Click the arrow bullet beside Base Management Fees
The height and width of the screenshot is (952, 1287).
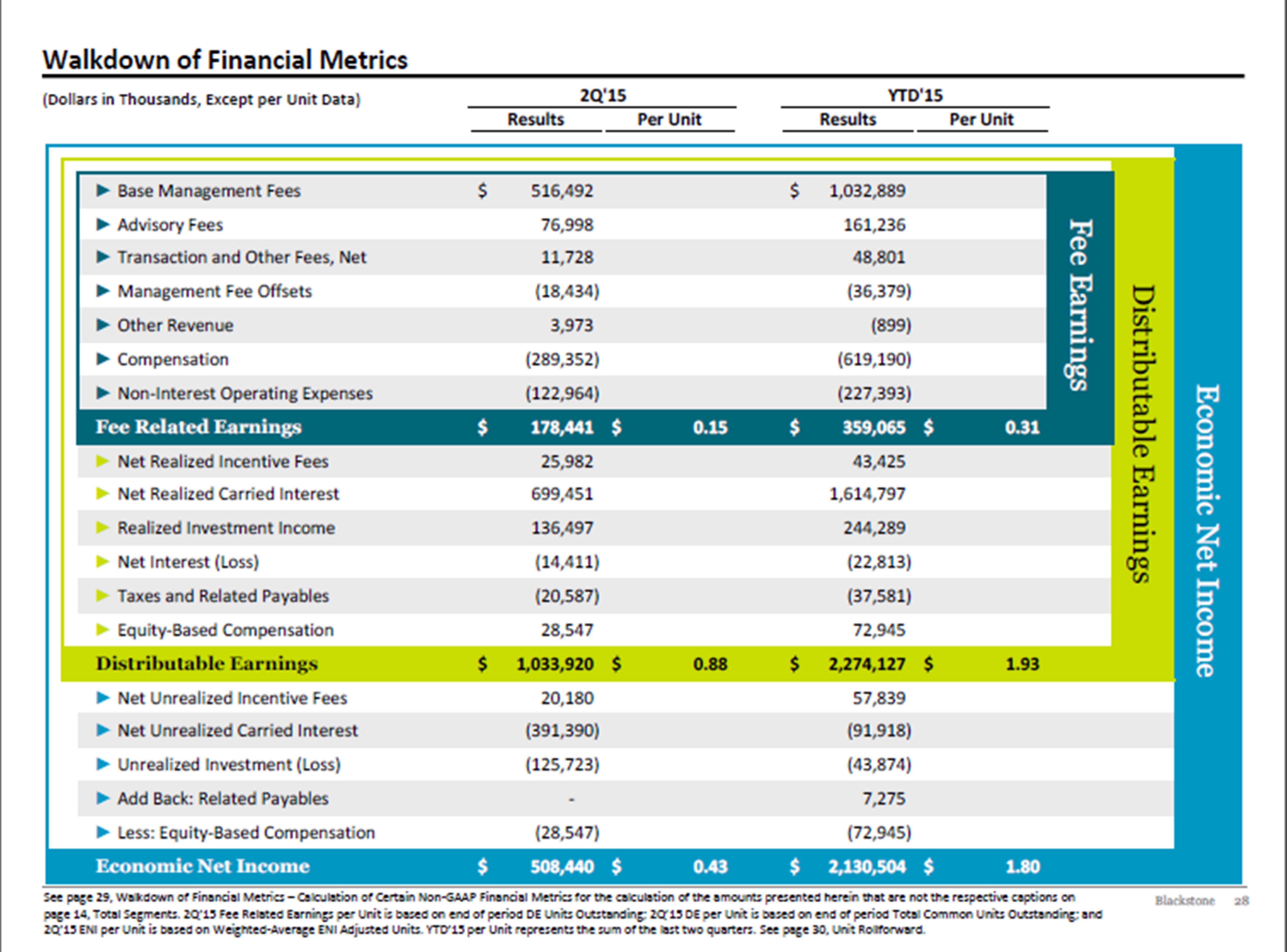103,190
